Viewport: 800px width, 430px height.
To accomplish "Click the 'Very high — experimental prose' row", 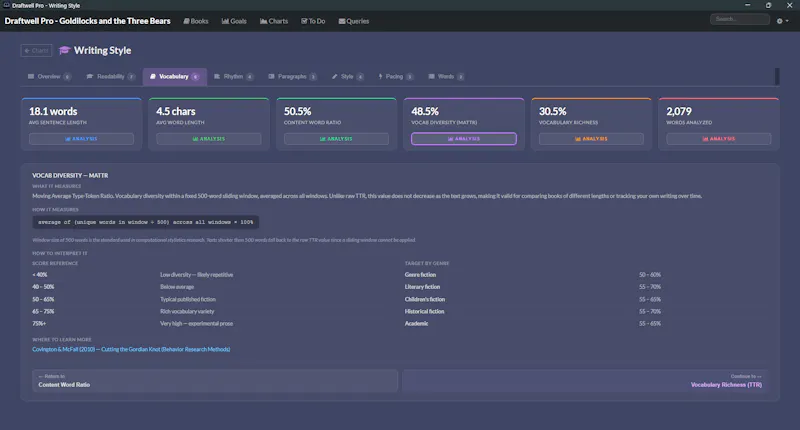I will pos(215,324).
